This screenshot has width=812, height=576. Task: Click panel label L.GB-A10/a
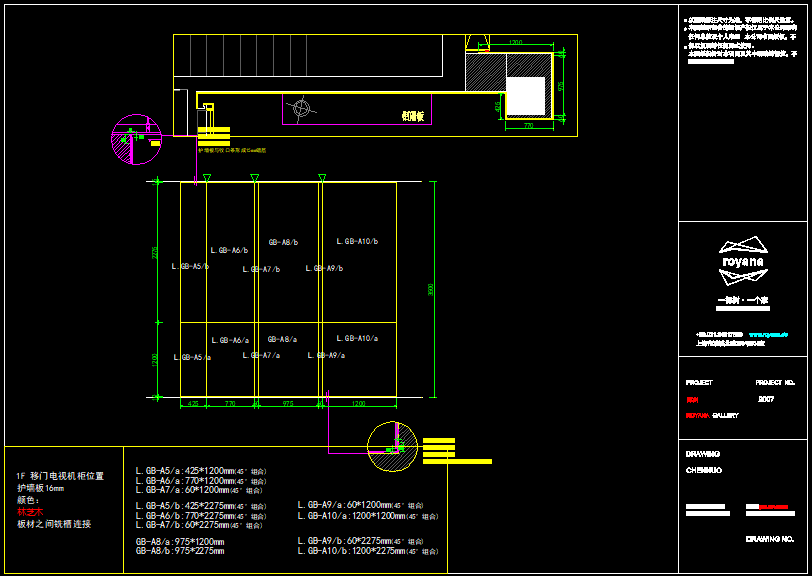pyautogui.click(x=357, y=339)
